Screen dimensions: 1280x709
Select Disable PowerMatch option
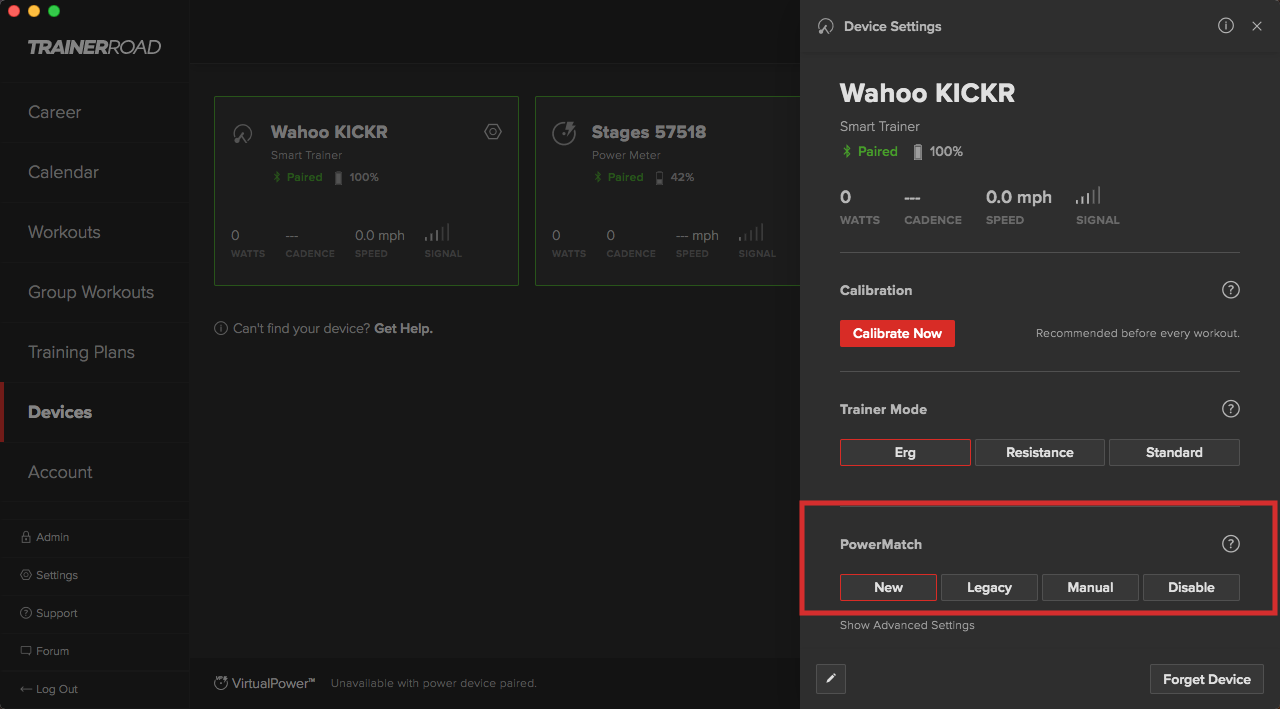click(1191, 587)
